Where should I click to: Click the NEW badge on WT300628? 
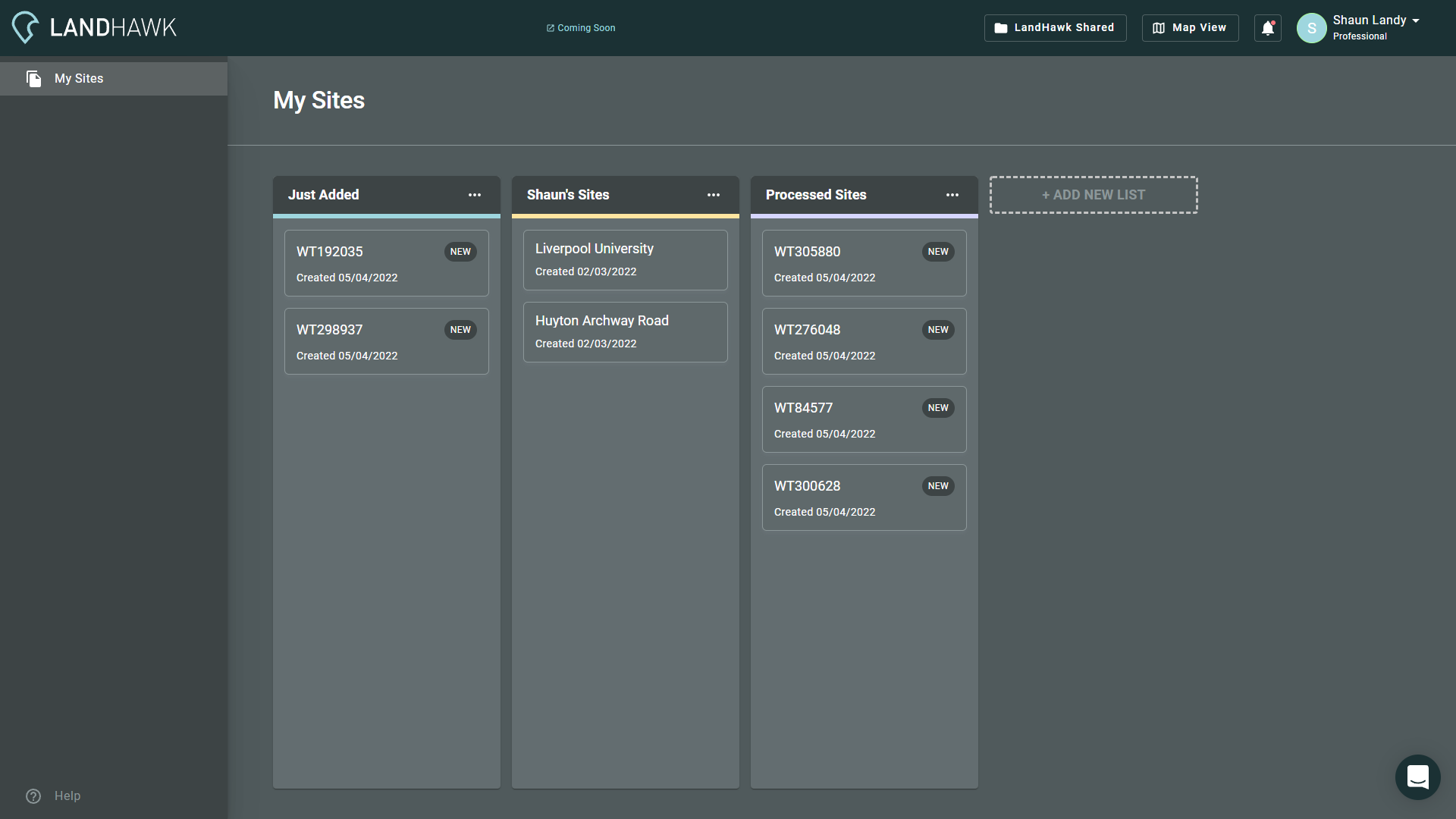click(938, 486)
